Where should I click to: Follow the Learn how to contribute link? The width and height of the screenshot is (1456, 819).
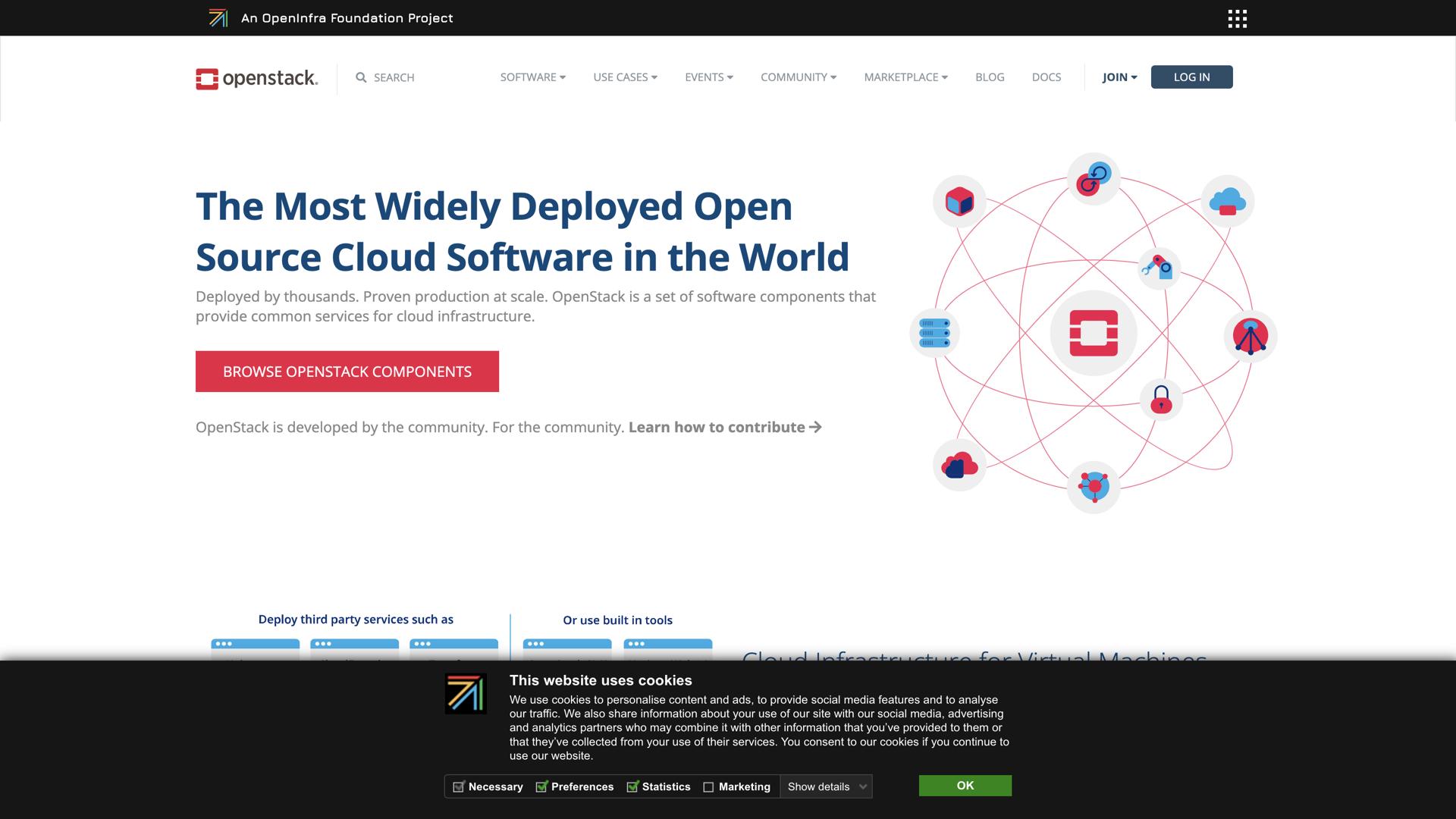(x=717, y=427)
